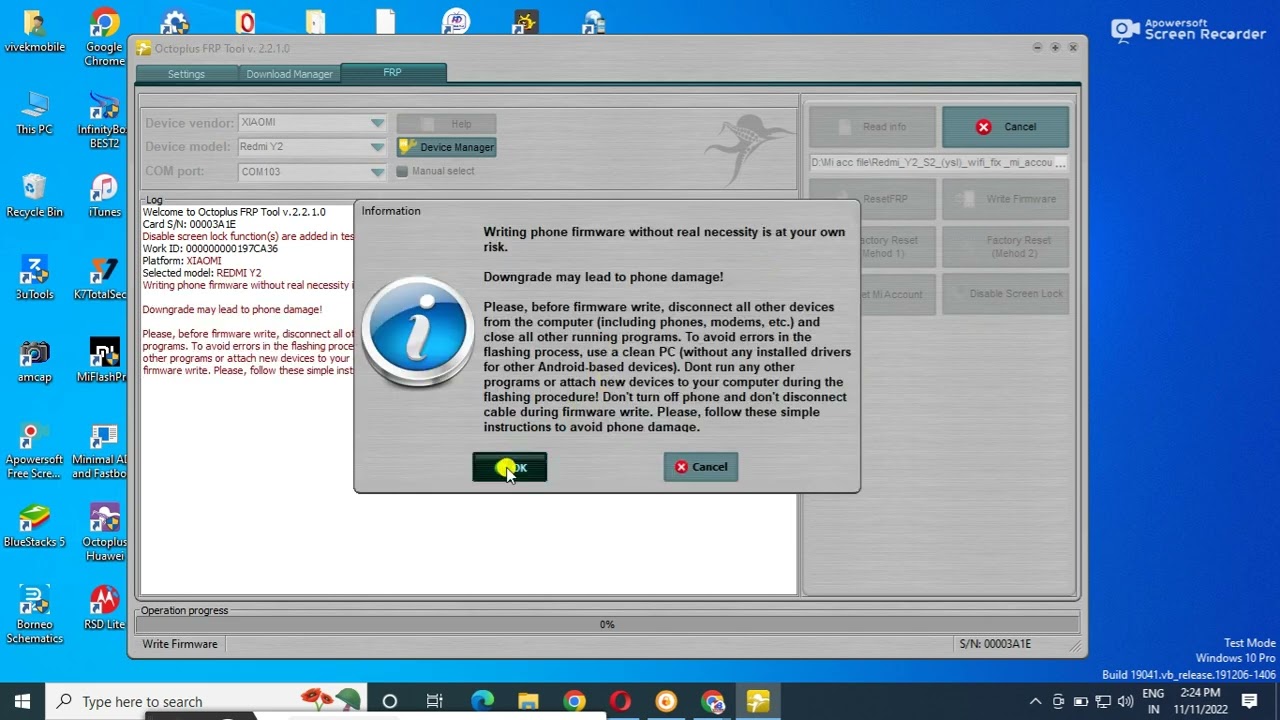
Task: Click the Octoplus FRP Tool title icon
Action: tap(144, 48)
